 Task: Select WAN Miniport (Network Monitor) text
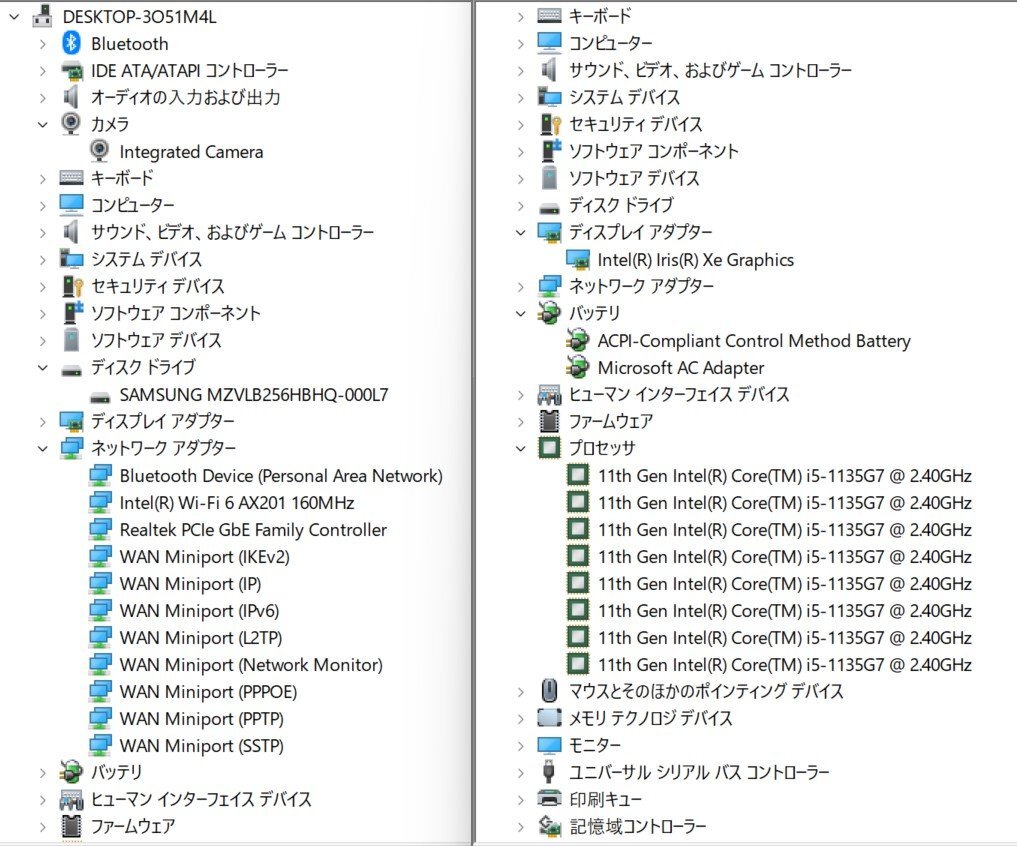(251, 665)
